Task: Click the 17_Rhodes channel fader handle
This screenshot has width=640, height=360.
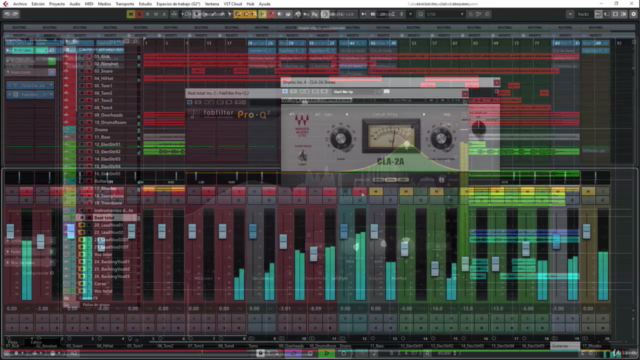Action: 587,231
